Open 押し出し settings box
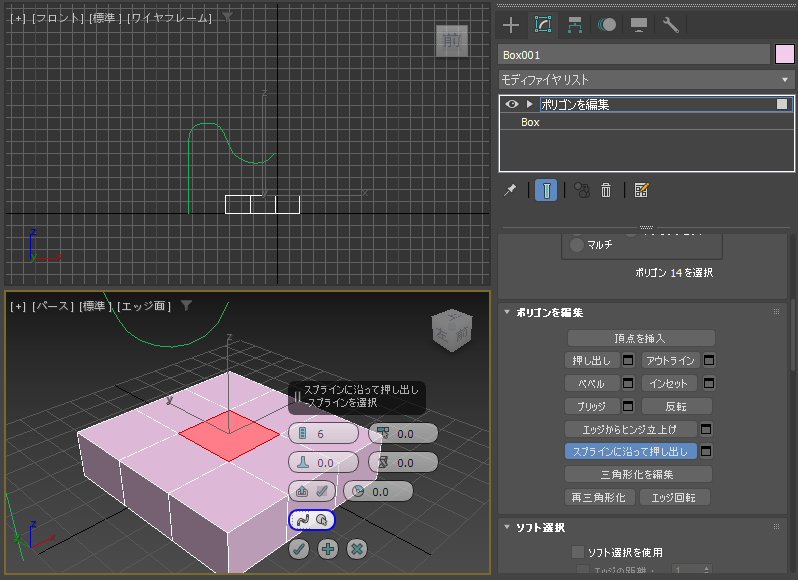Image resolution: width=798 pixels, height=580 pixels. (x=628, y=360)
